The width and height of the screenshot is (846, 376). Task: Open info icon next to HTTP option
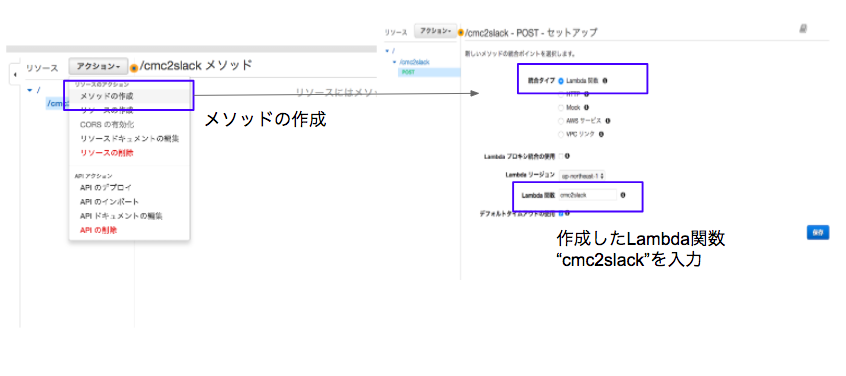pos(586,94)
